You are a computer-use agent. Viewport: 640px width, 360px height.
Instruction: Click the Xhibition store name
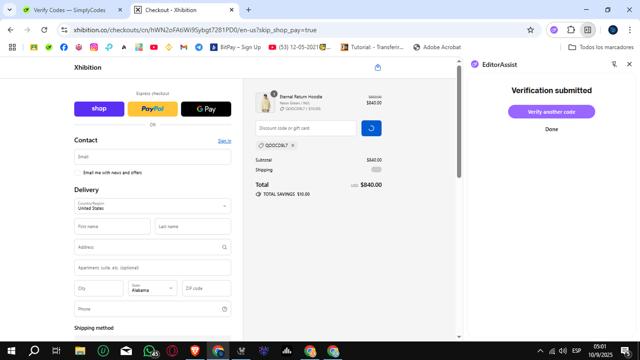(x=88, y=67)
